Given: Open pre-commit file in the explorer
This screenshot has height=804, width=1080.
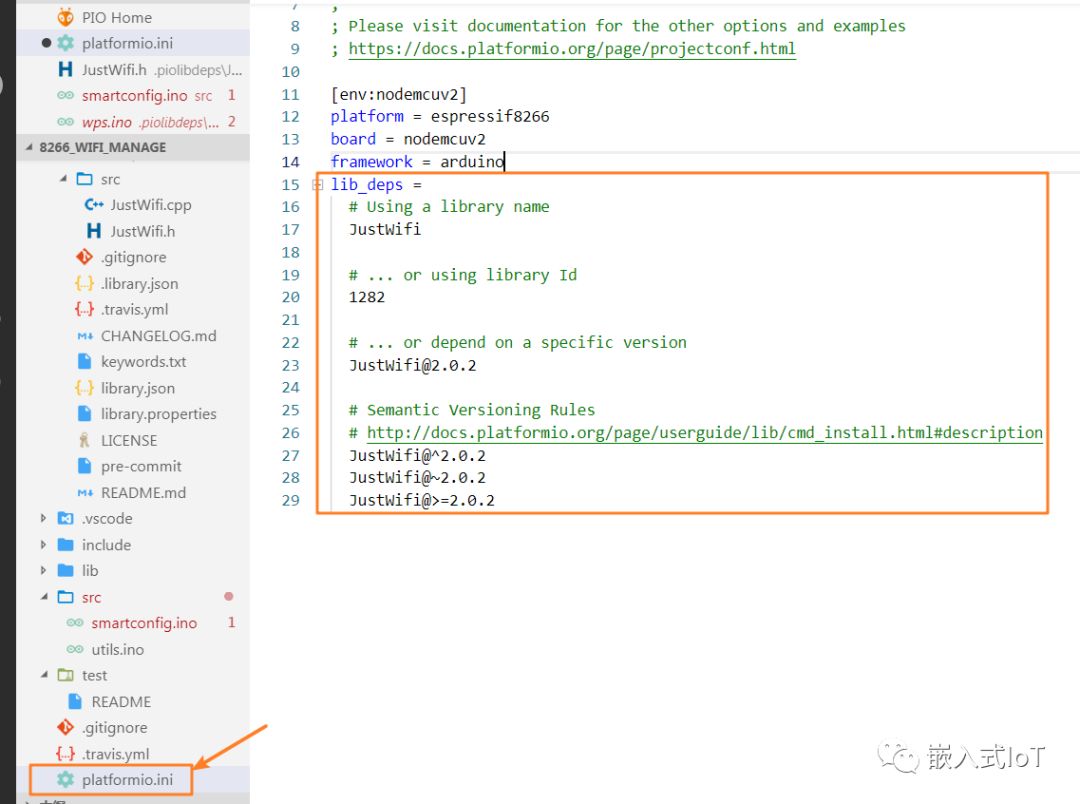Looking at the screenshot, I should 141,466.
